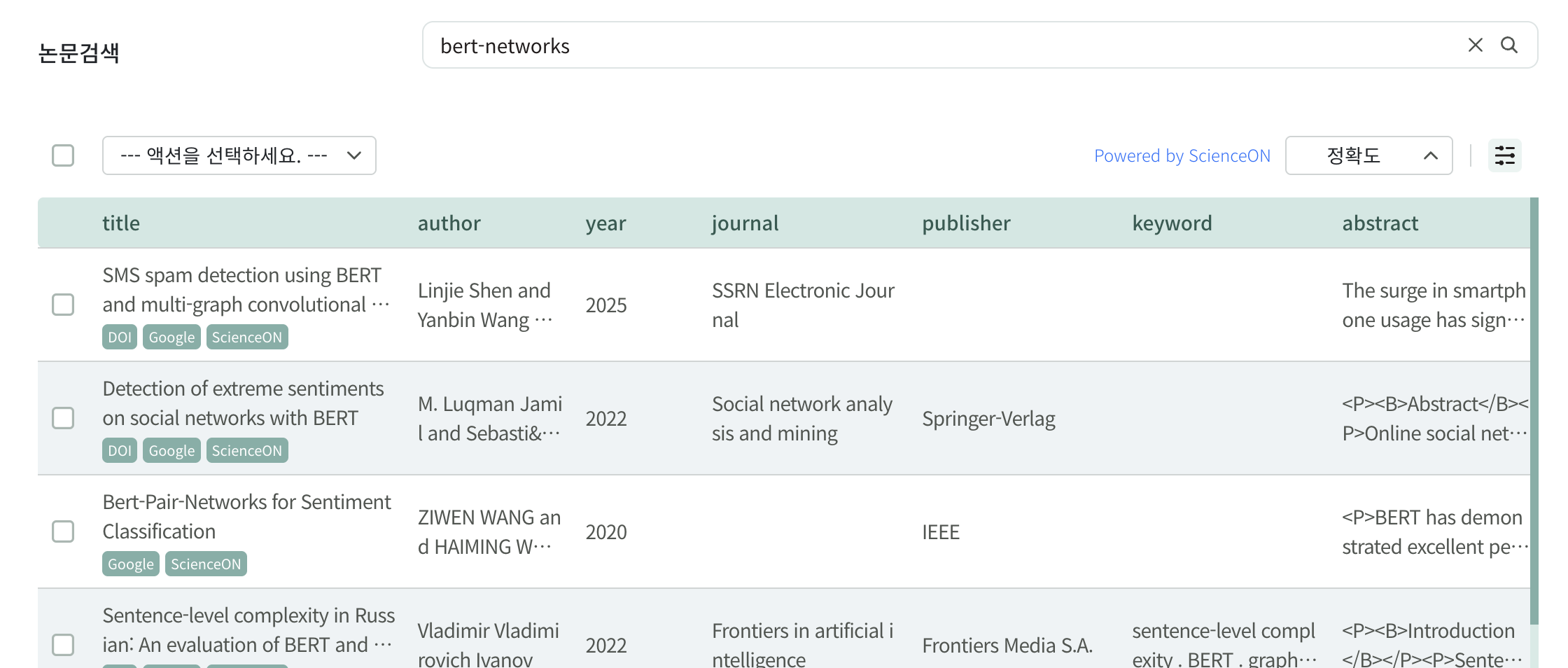Click the journal column header
The height and width of the screenshot is (668, 1568).
(745, 223)
